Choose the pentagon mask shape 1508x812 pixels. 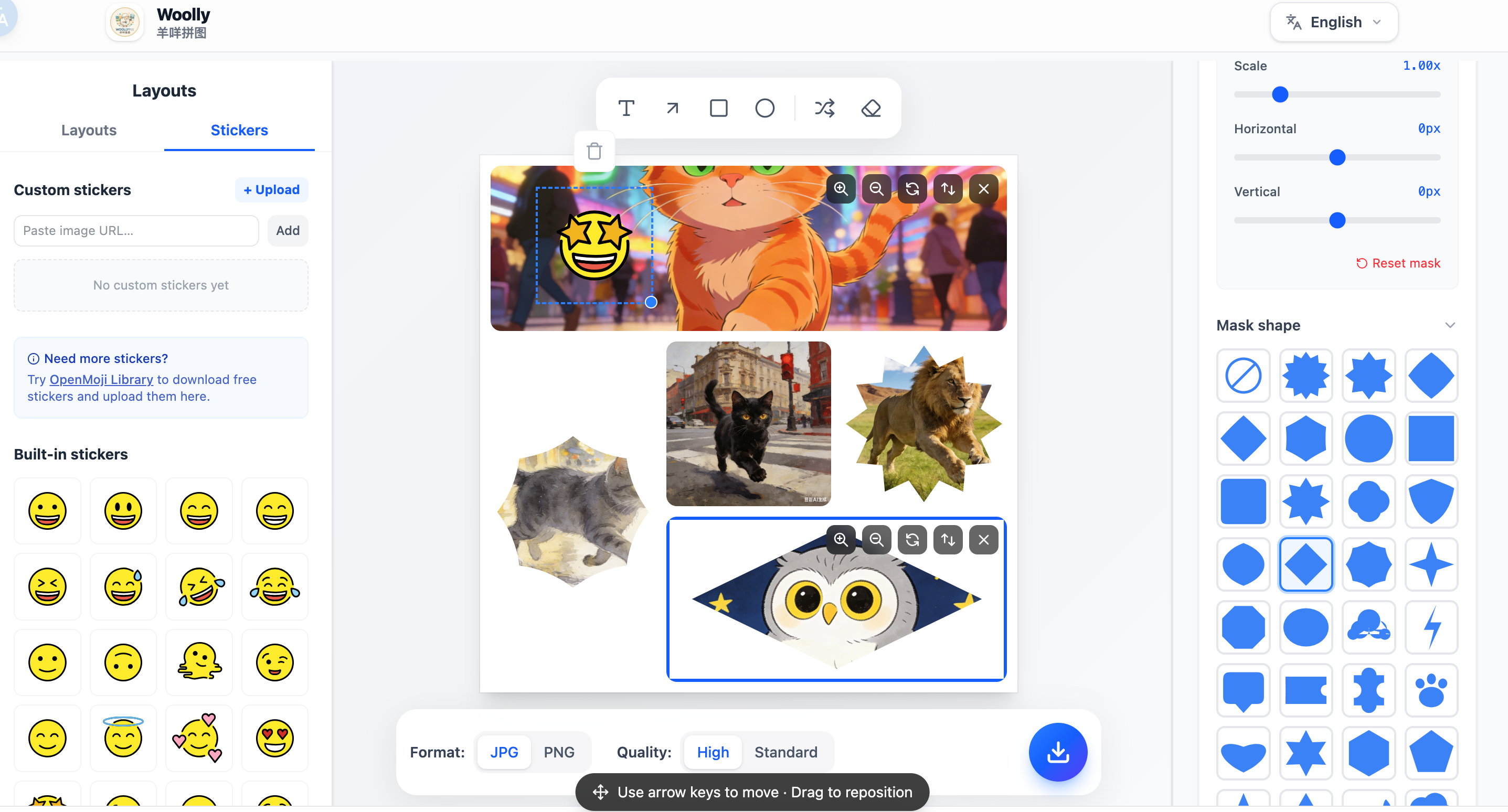tap(1431, 753)
